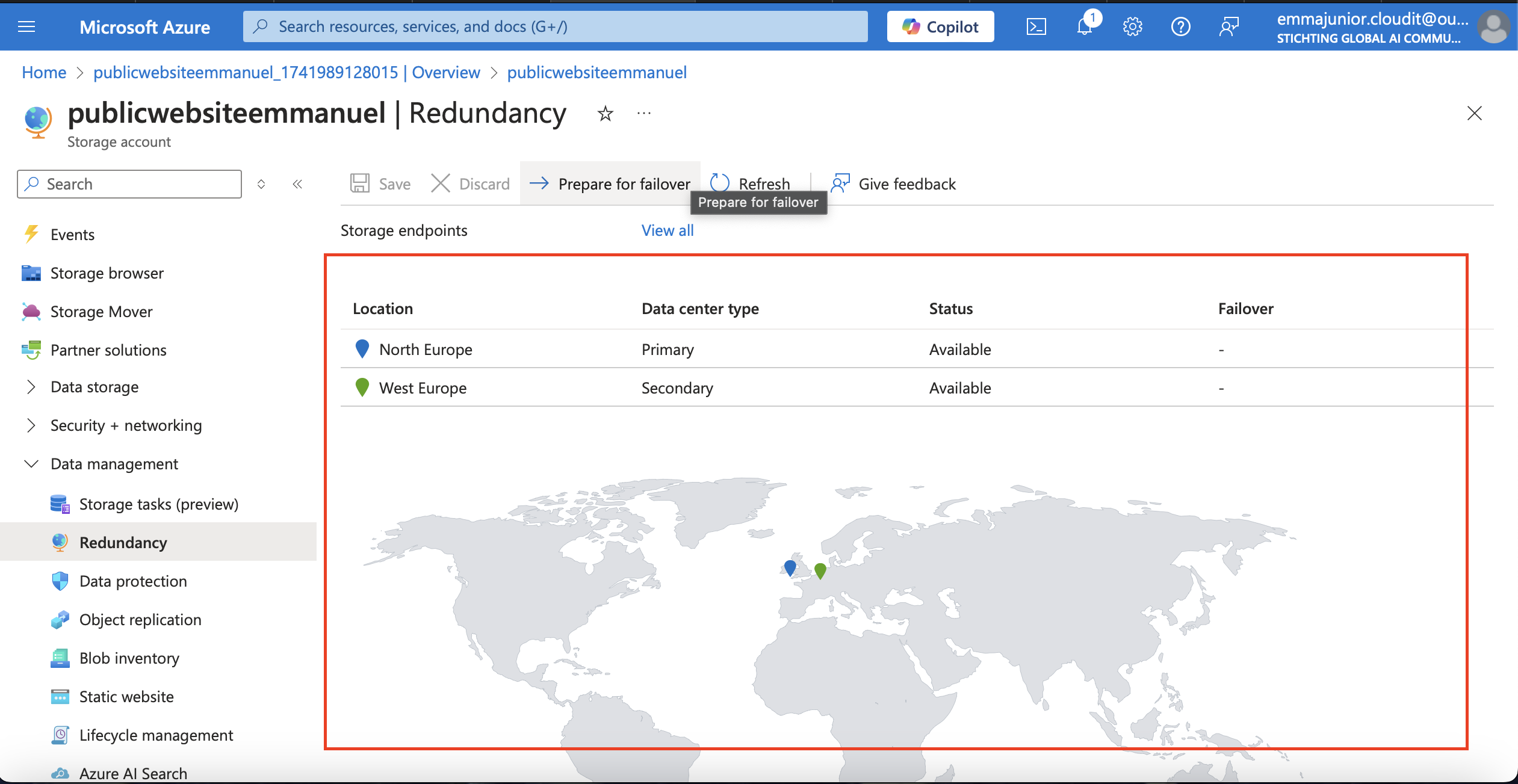Open the help question mark

(x=1181, y=26)
